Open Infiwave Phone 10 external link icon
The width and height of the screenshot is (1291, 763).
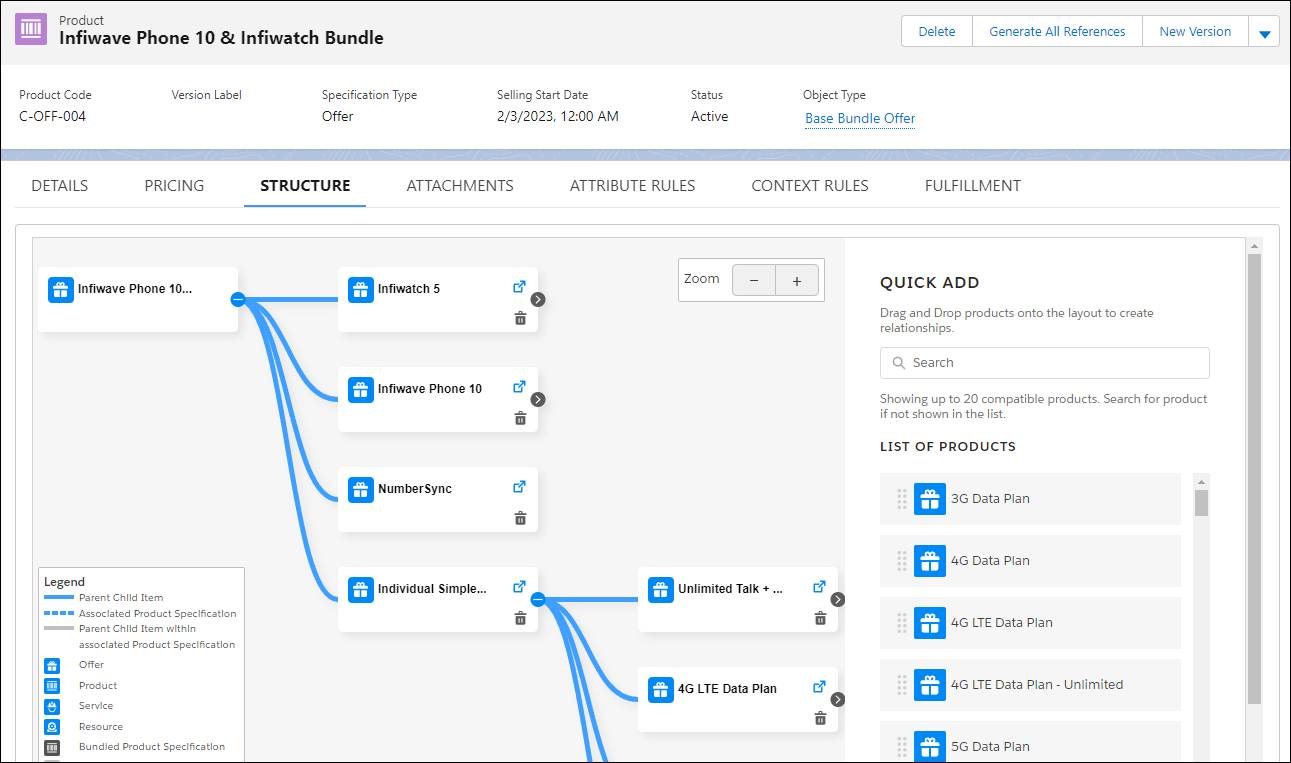coord(519,387)
